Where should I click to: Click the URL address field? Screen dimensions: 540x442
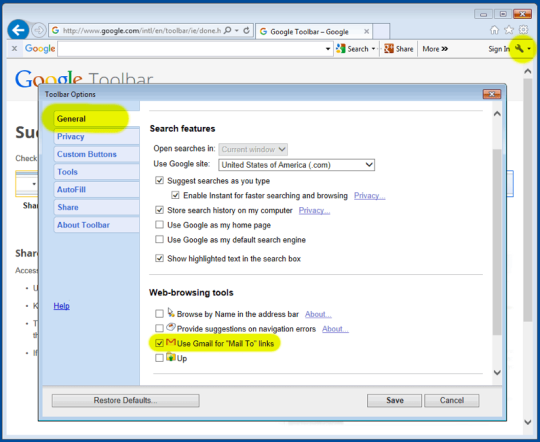[142, 31]
